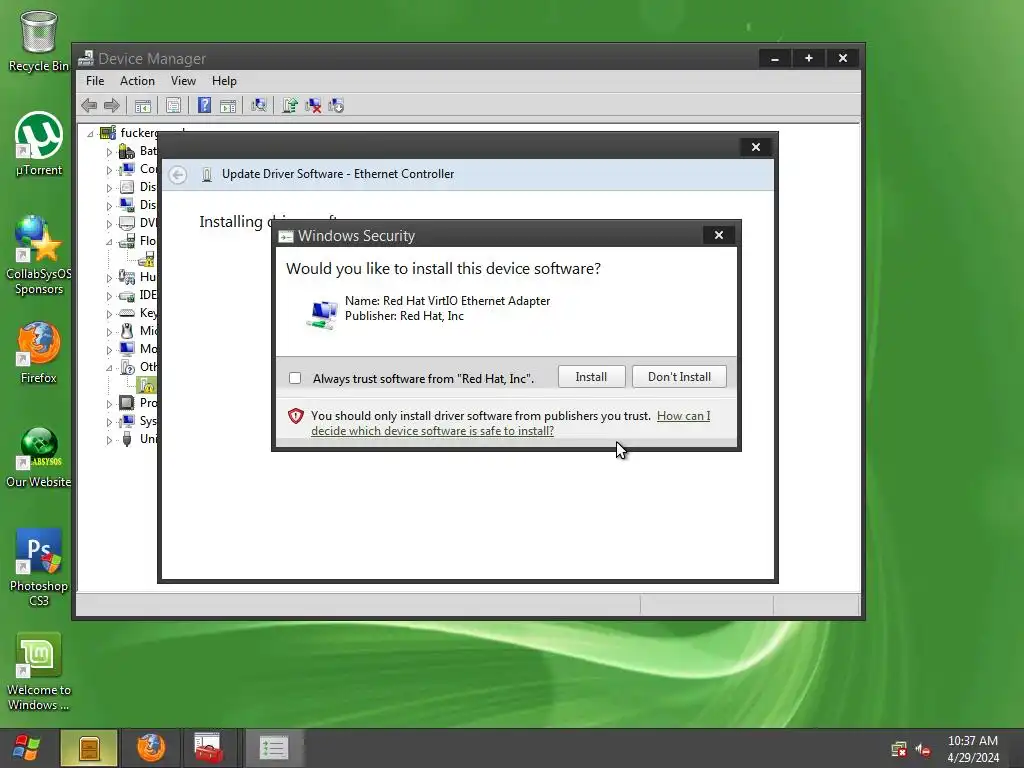Click the Update Driver Software toolbar icon

click(290, 105)
